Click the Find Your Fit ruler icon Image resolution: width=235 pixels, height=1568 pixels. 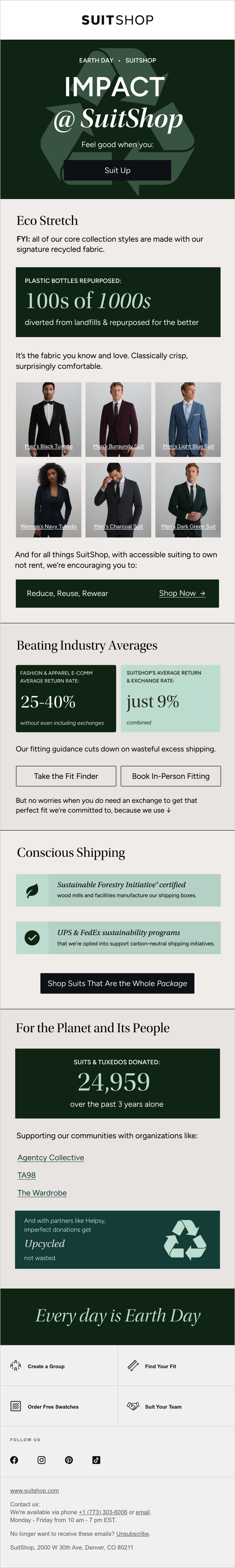coord(133,1366)
